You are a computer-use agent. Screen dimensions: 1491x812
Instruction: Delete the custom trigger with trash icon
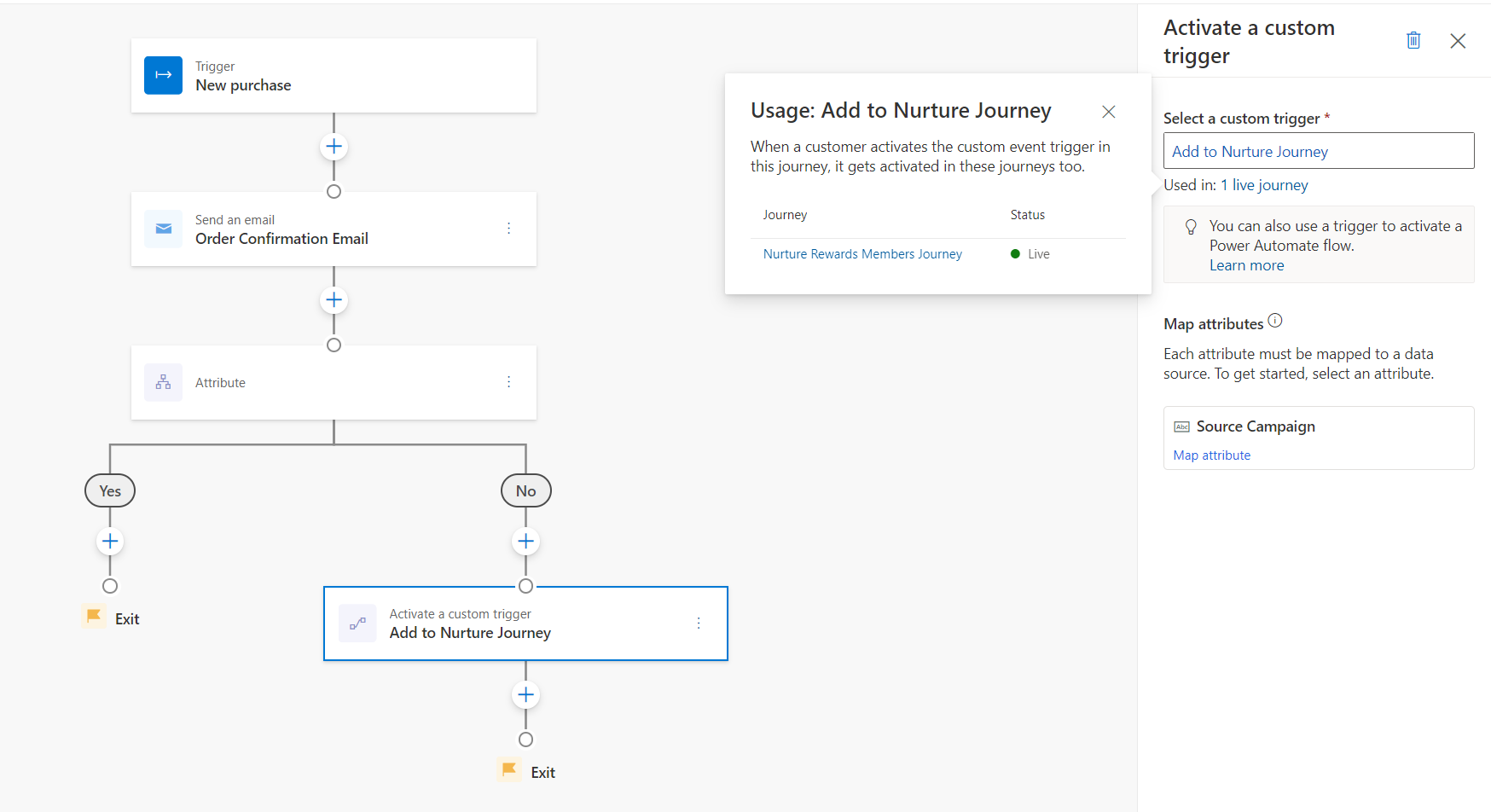(x=1413, y=40)
